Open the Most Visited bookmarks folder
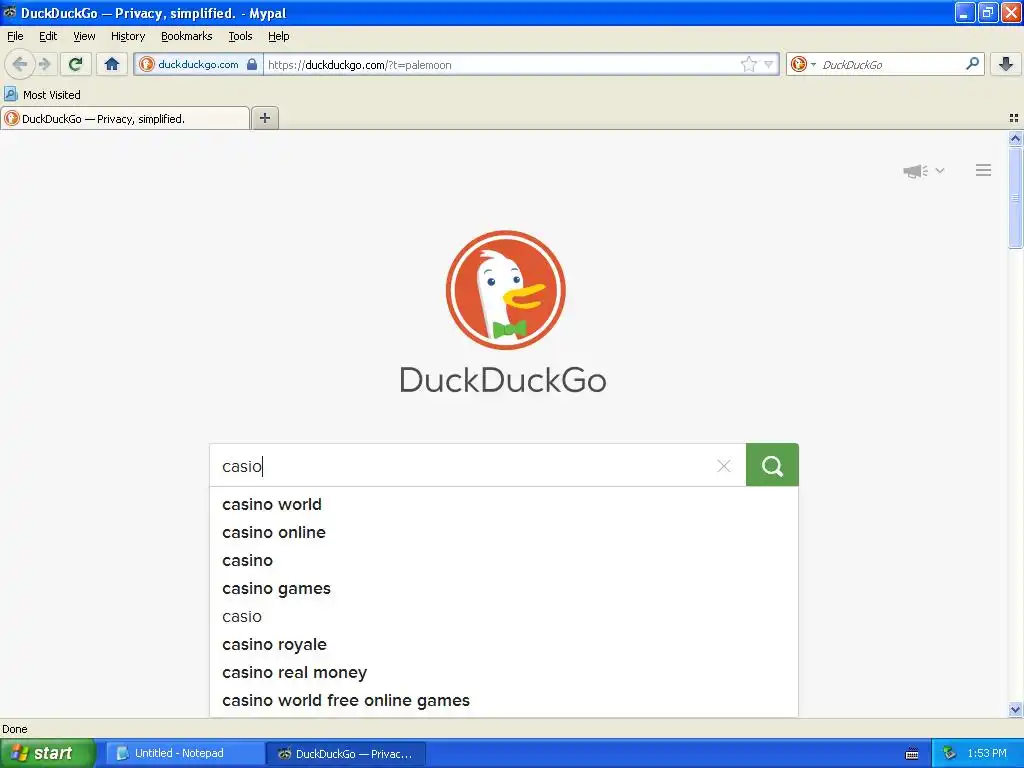The image size is (1024, 768). click(x=43, y=95)
